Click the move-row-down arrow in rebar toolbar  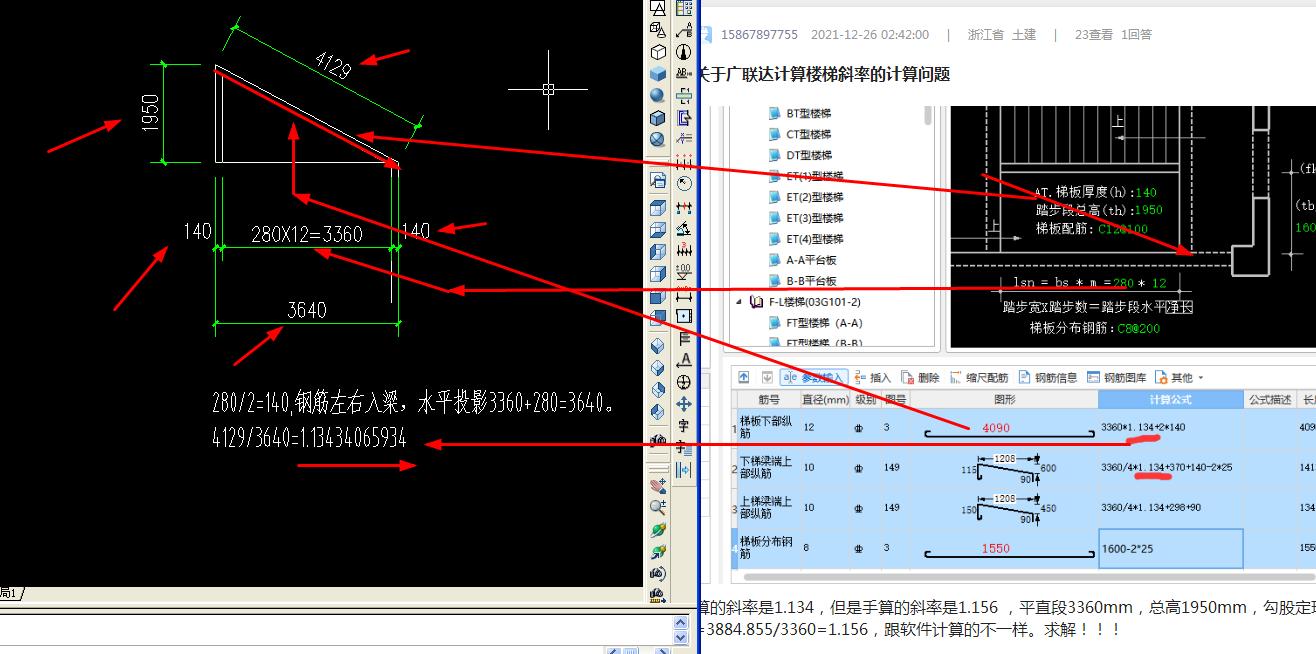click(765, 377)
